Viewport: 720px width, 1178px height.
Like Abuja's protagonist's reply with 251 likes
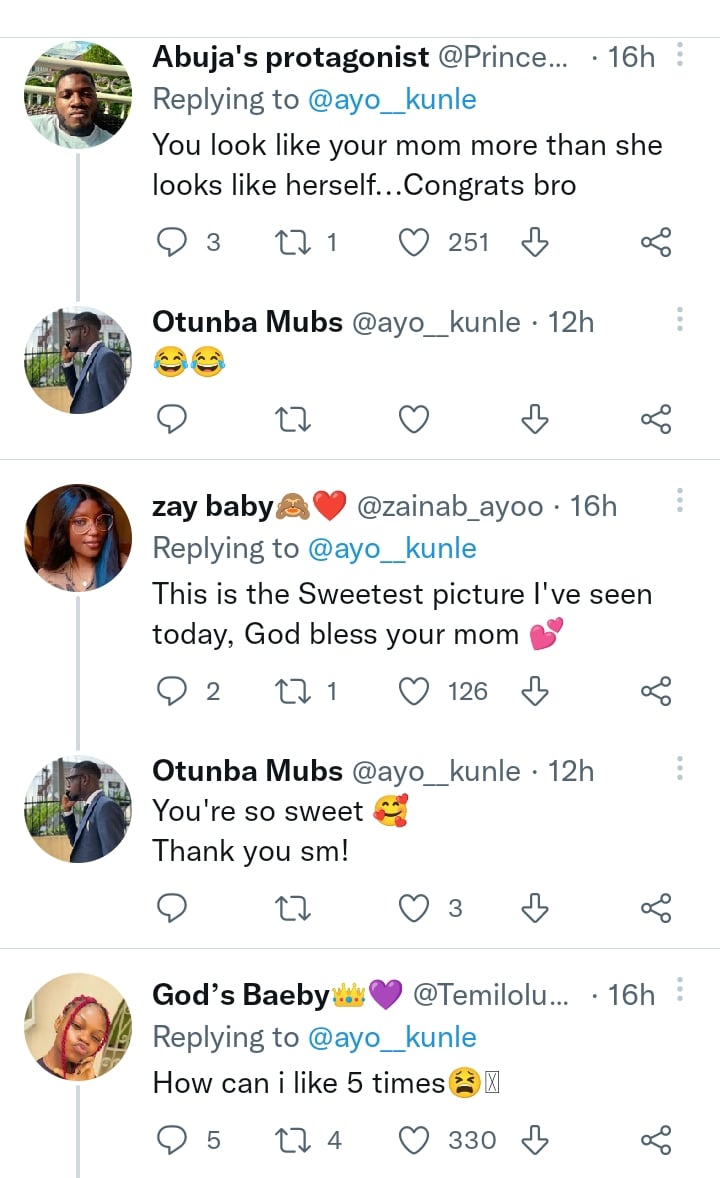tap(414, 242)
